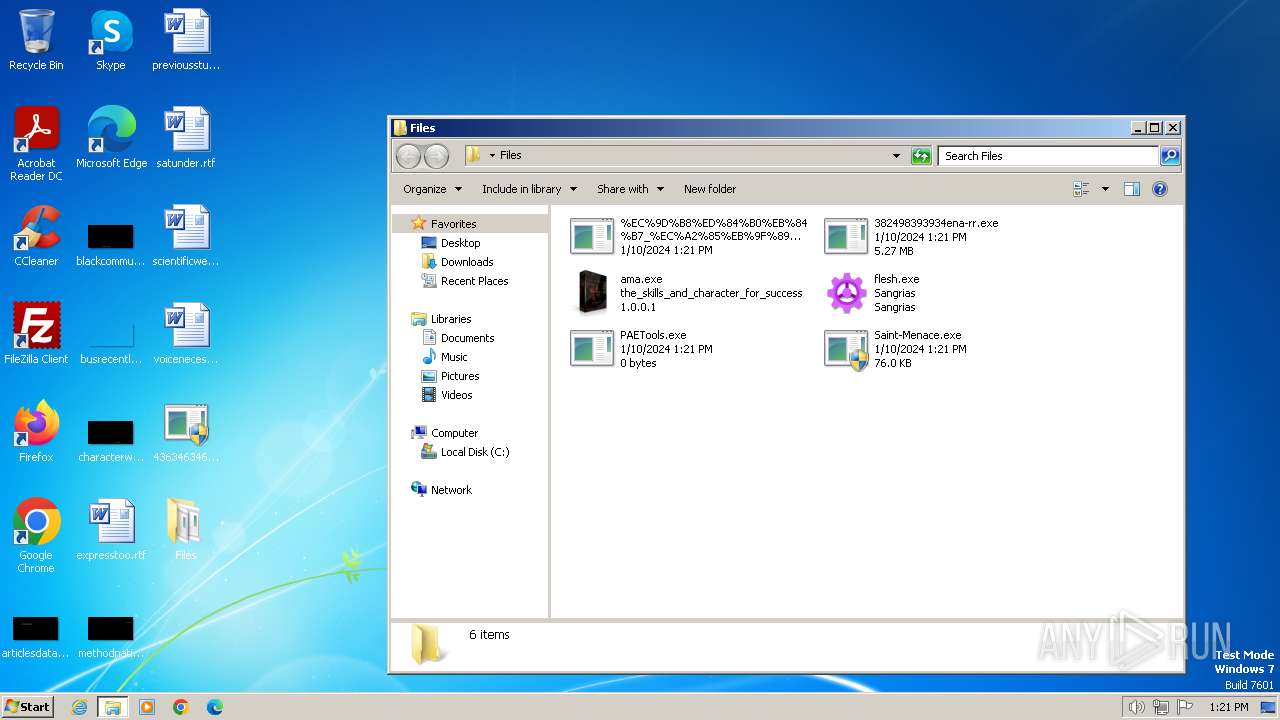The height and width of the screenshot is (720, 1280).
Task: Click the volume speaker tray icon
Action: [x=1137, y=707]
